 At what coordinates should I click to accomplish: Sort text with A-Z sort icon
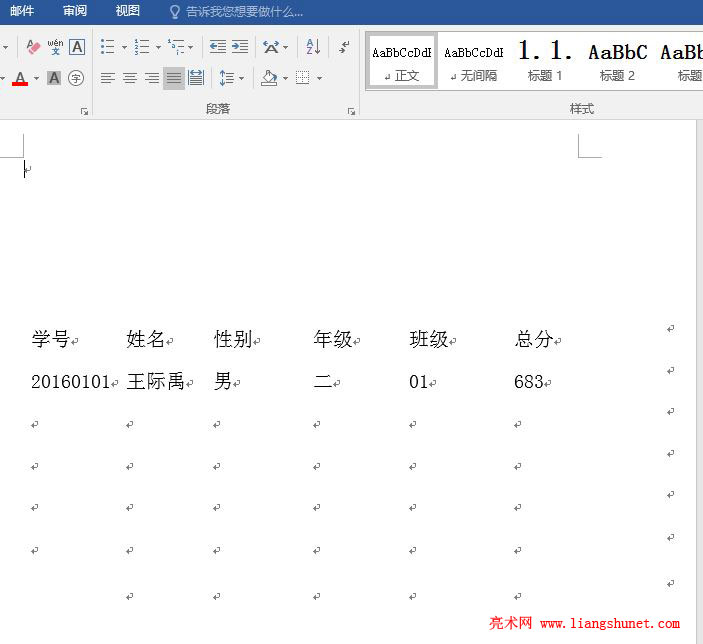point(313,47)
